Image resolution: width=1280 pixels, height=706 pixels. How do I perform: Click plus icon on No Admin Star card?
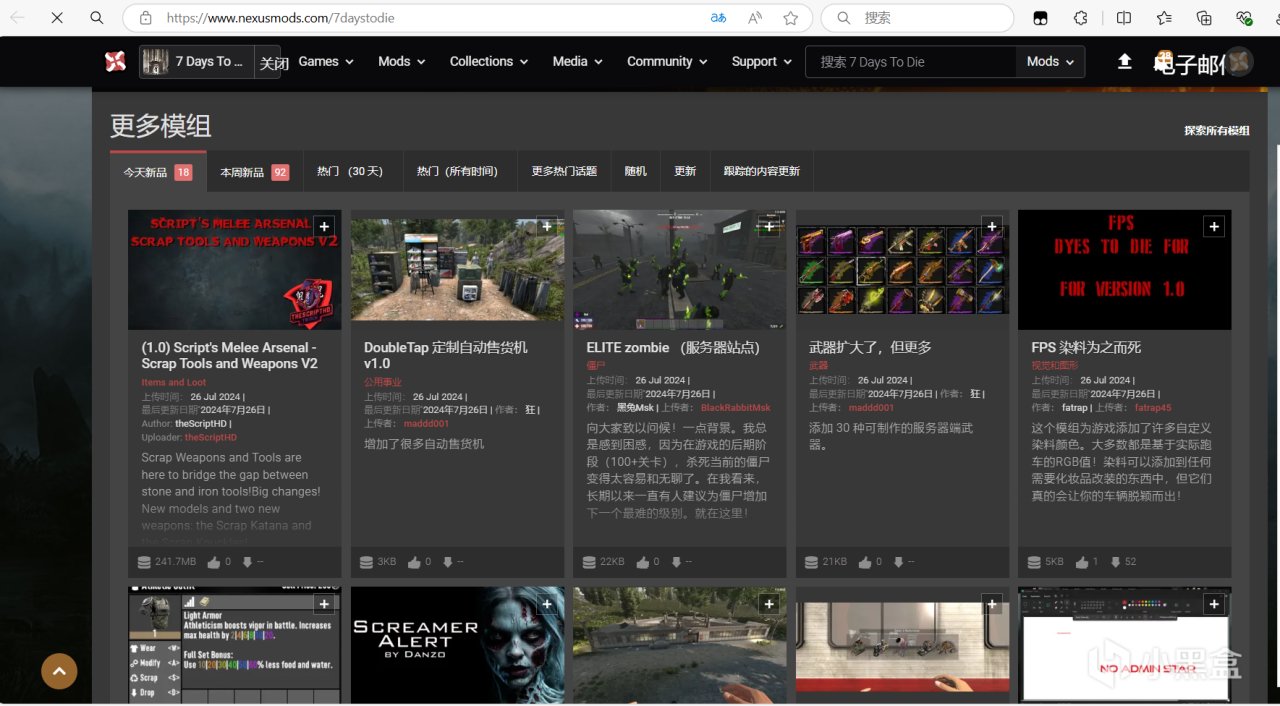coord(1213,604)
